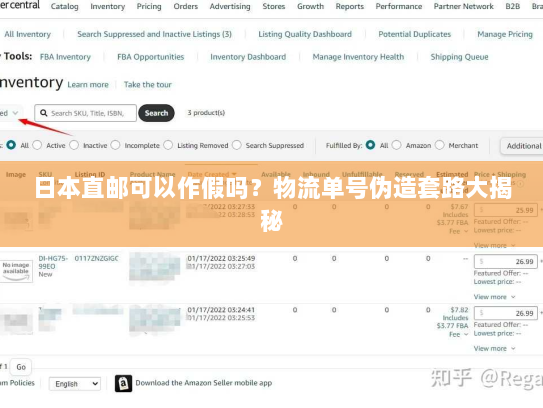Open FBA Opportunities tool
Viewport: 543px width, 408px height.
click(151, 57)
